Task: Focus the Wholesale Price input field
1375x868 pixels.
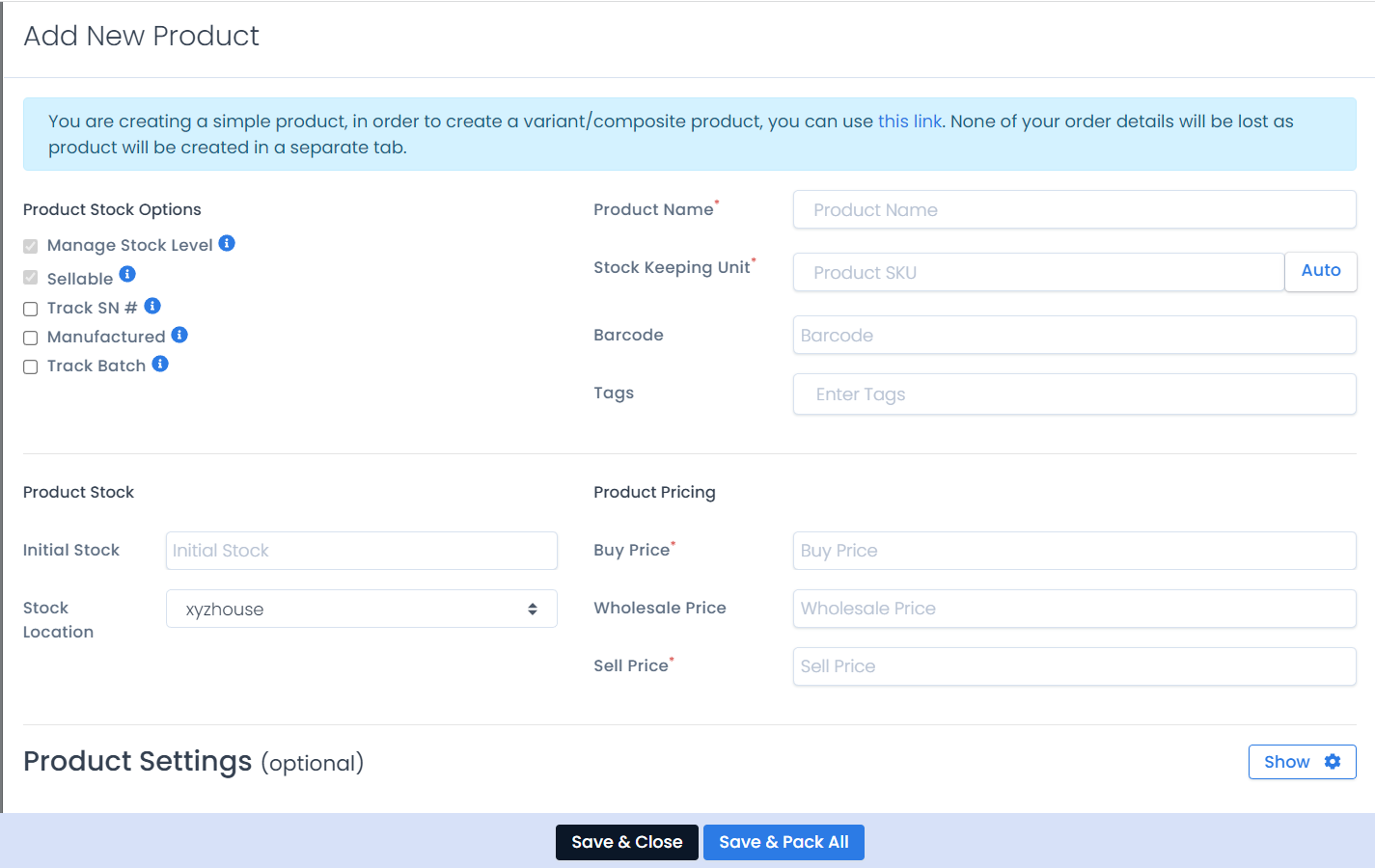Action: tap(1075, 609)
